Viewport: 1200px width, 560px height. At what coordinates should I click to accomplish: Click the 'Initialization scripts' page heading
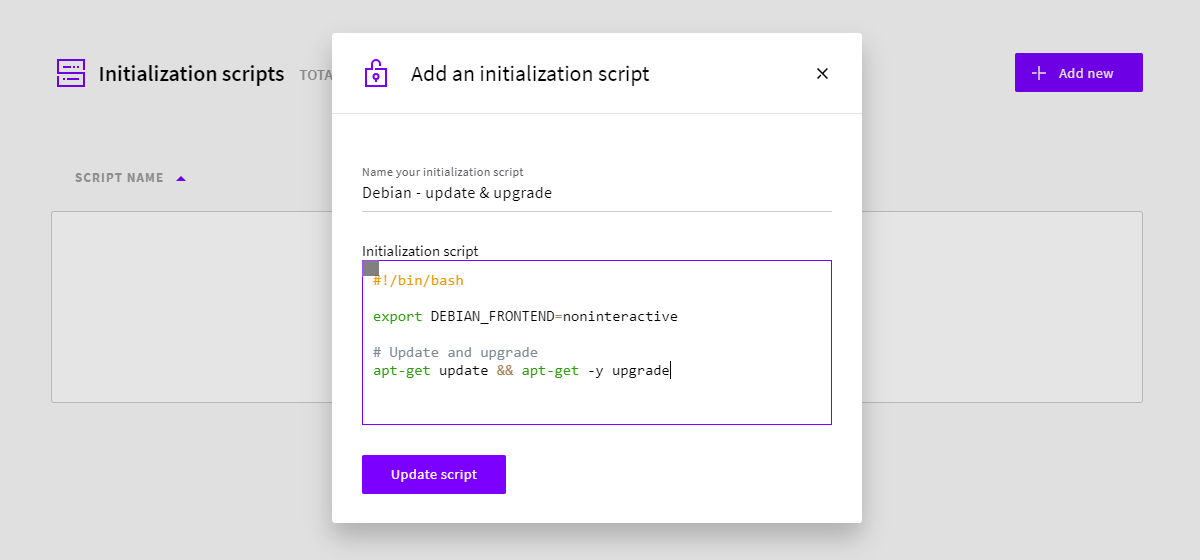[191, 74]
